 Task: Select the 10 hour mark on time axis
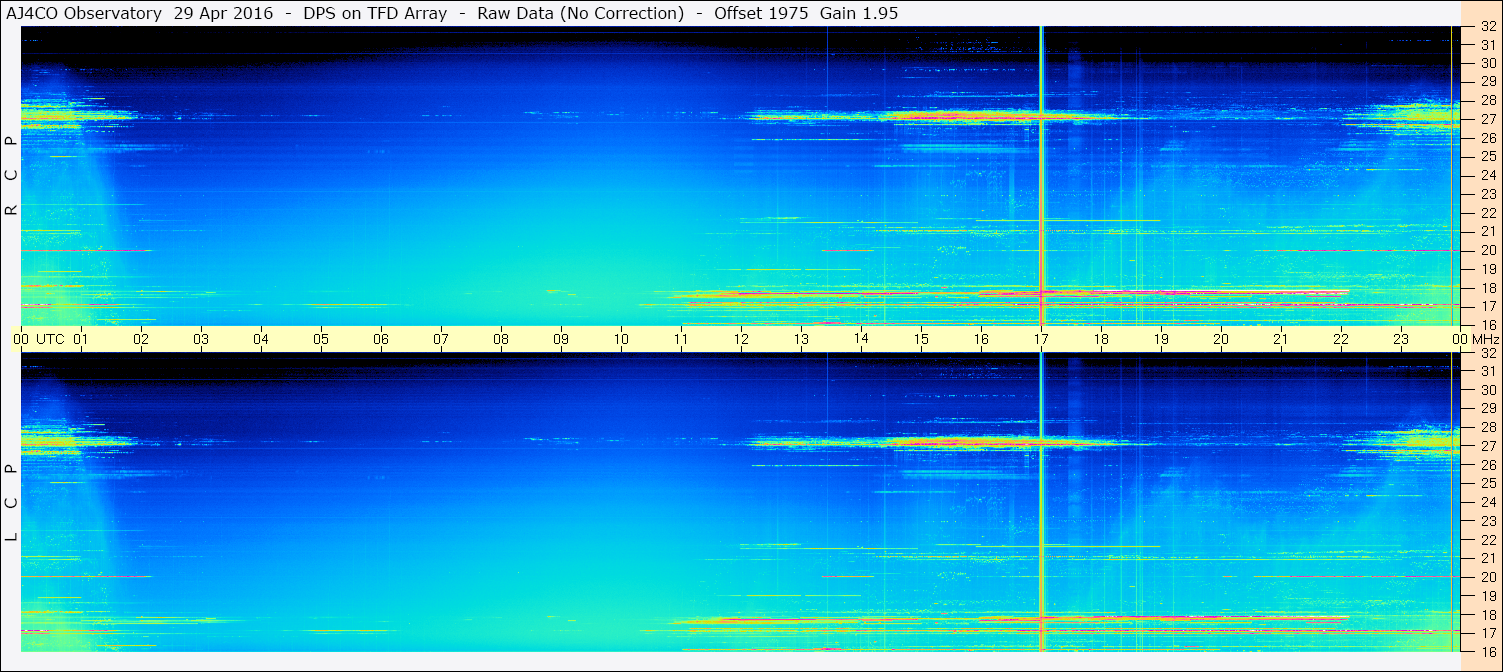pyautogui.click(x=621, y=339)
